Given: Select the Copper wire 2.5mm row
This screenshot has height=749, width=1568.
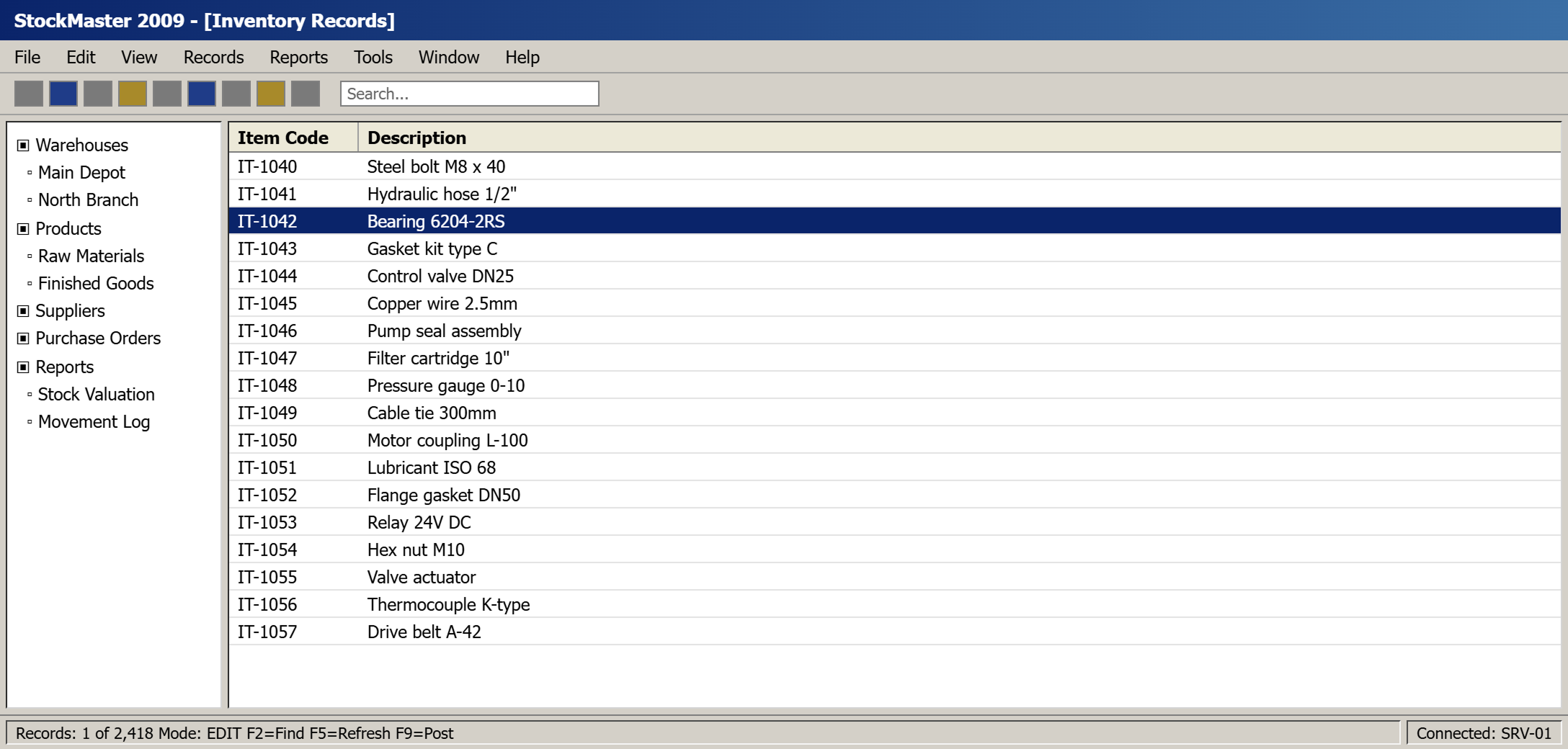Looking at the screenshot, I should pos(894,303).
